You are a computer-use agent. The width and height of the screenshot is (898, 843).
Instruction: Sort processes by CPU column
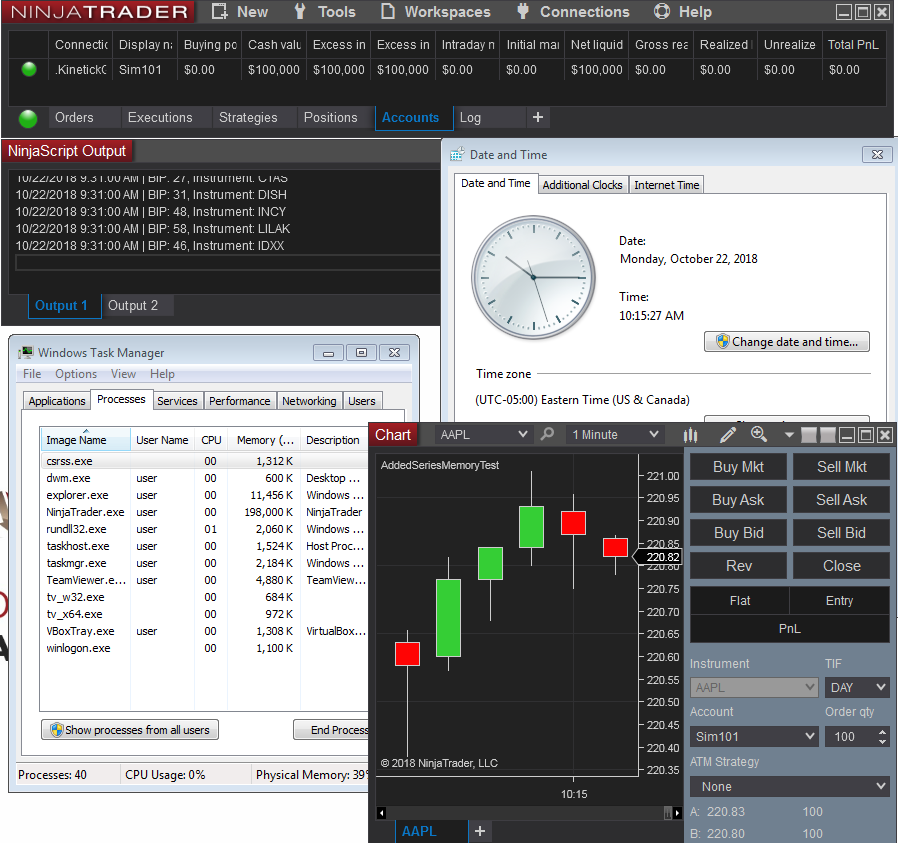point(211,440)
